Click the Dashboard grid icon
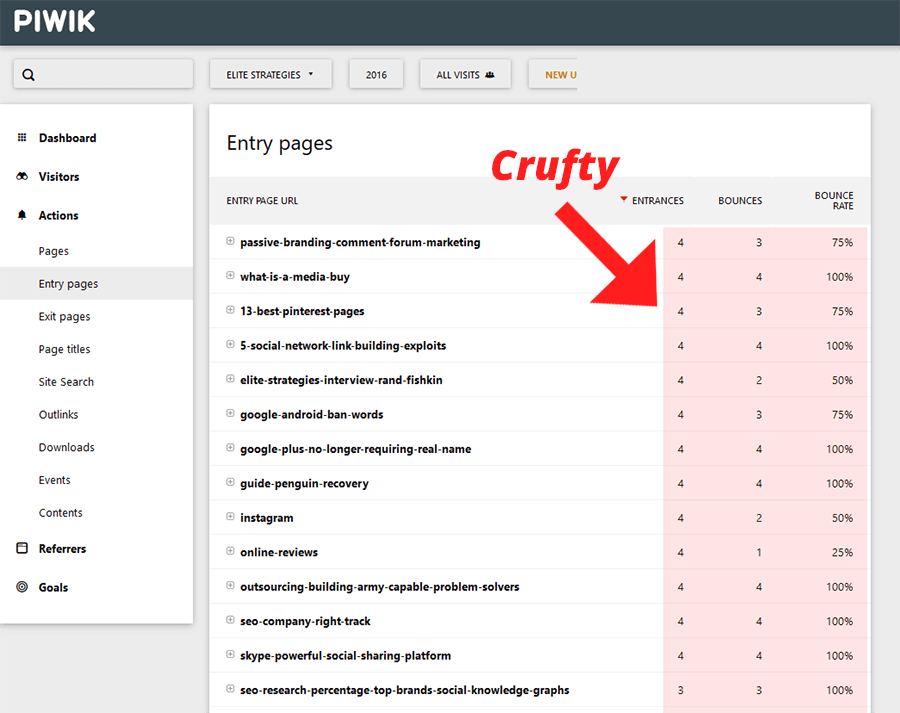Screen dimensions: 900x713 click(22, 138)
